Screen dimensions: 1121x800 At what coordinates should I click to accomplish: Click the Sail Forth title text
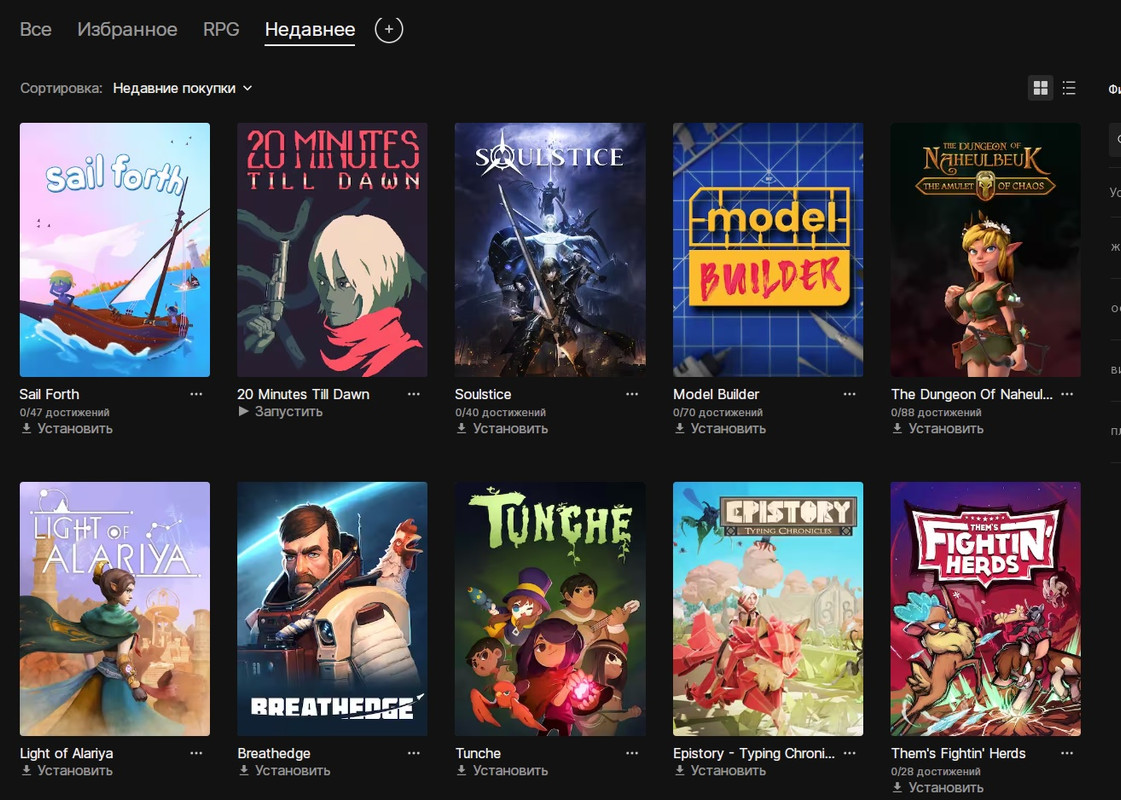click(x=49, y=394)
